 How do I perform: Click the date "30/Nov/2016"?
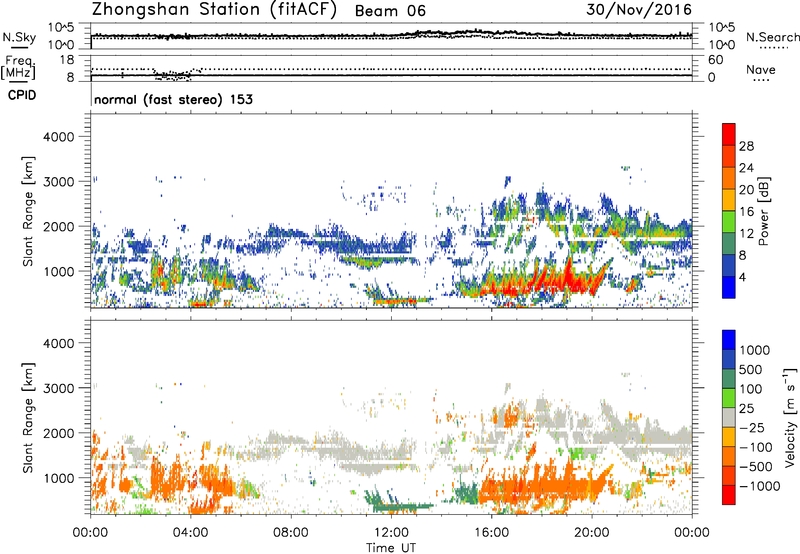pyautogui.click(x=639, y=10)
